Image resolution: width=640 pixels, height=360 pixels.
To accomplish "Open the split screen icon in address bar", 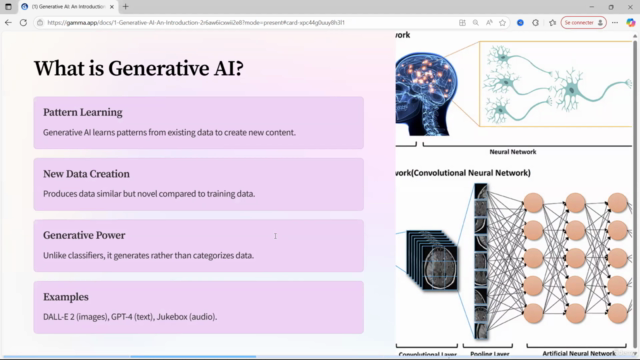I will pyautogui.click(x=462, y=22).
